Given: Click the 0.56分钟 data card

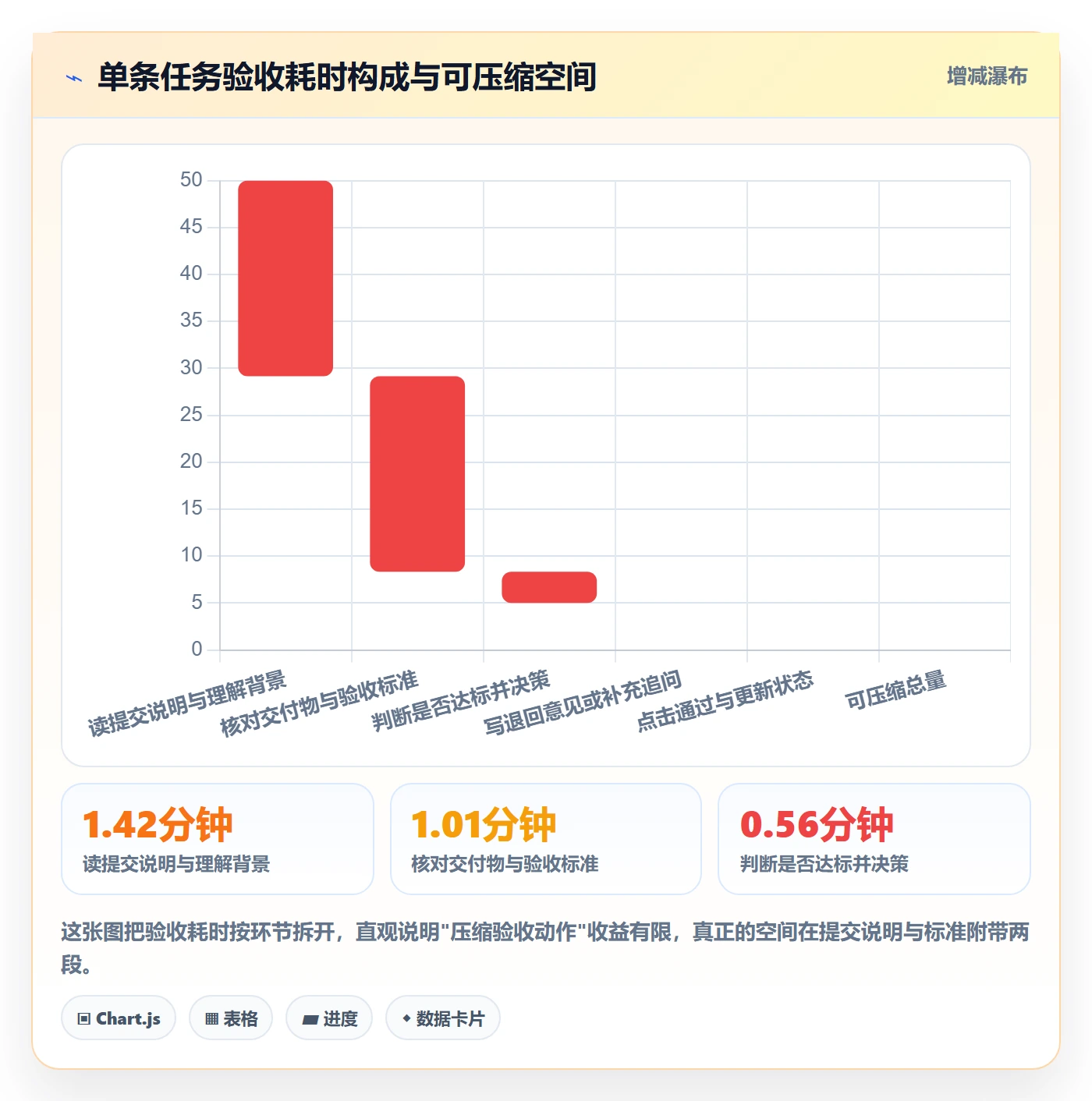Looking at the screenshot, I should coord(874,839).
